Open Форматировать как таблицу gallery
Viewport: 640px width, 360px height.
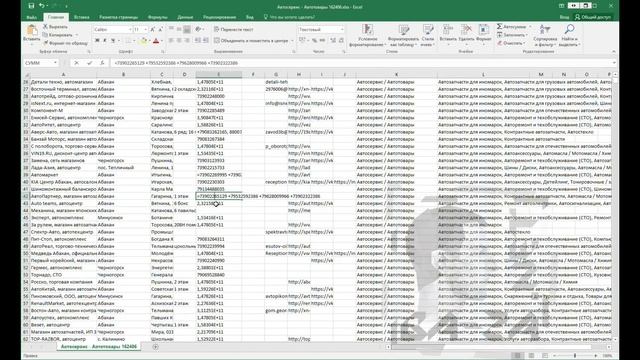[x=403, y=36]
